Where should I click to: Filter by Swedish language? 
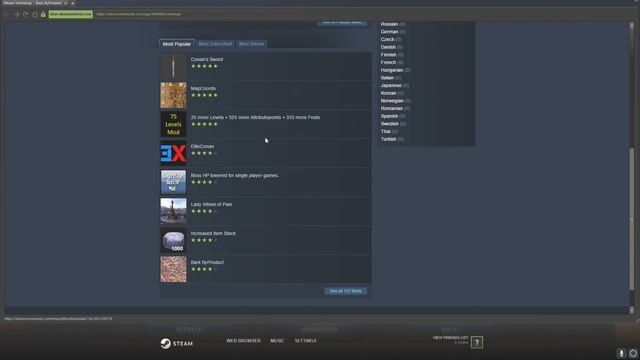coord(390,124)
